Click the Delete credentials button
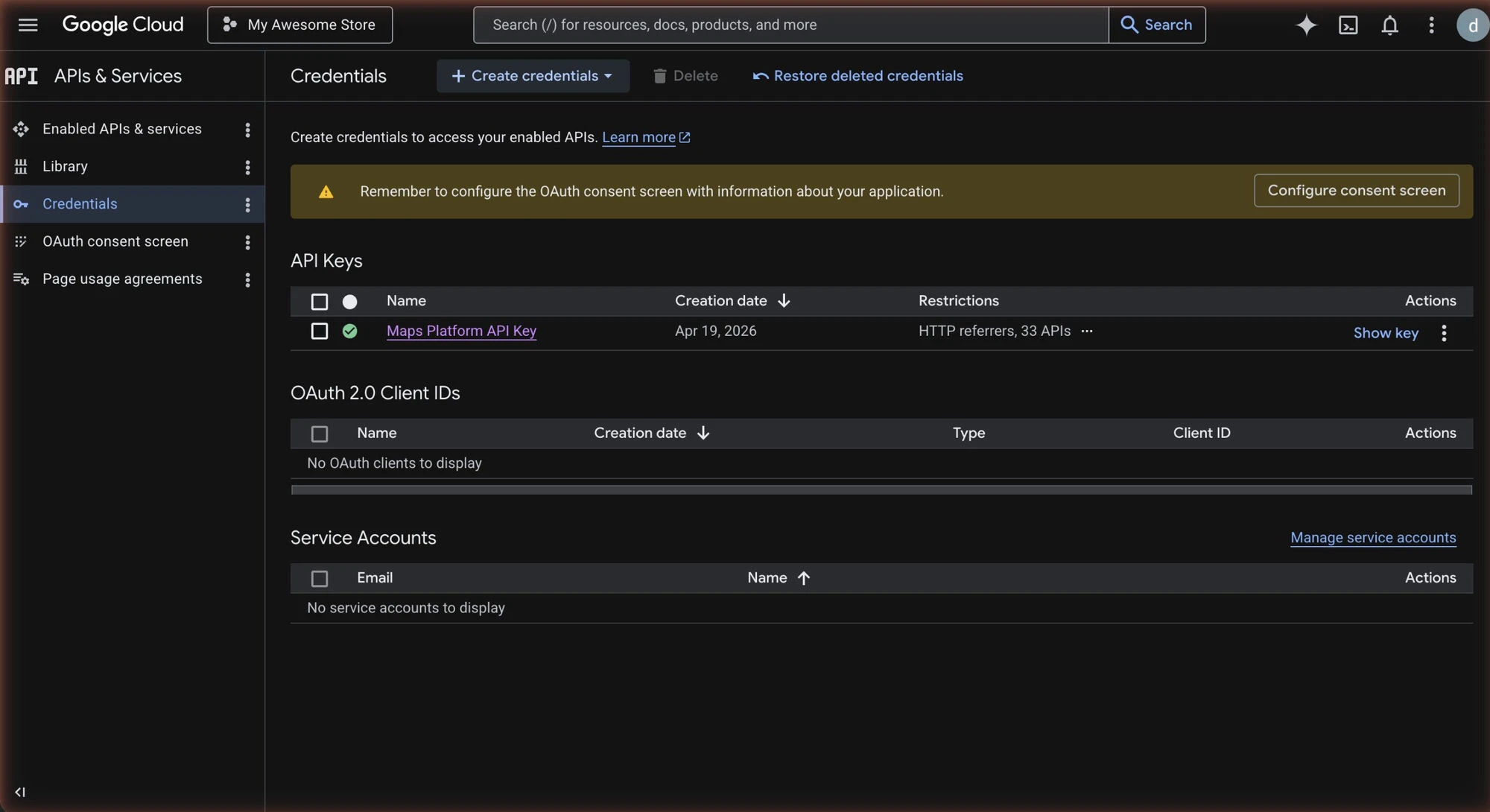The height and width of the screenshot is (812, 1490). (x=685, y=76)
